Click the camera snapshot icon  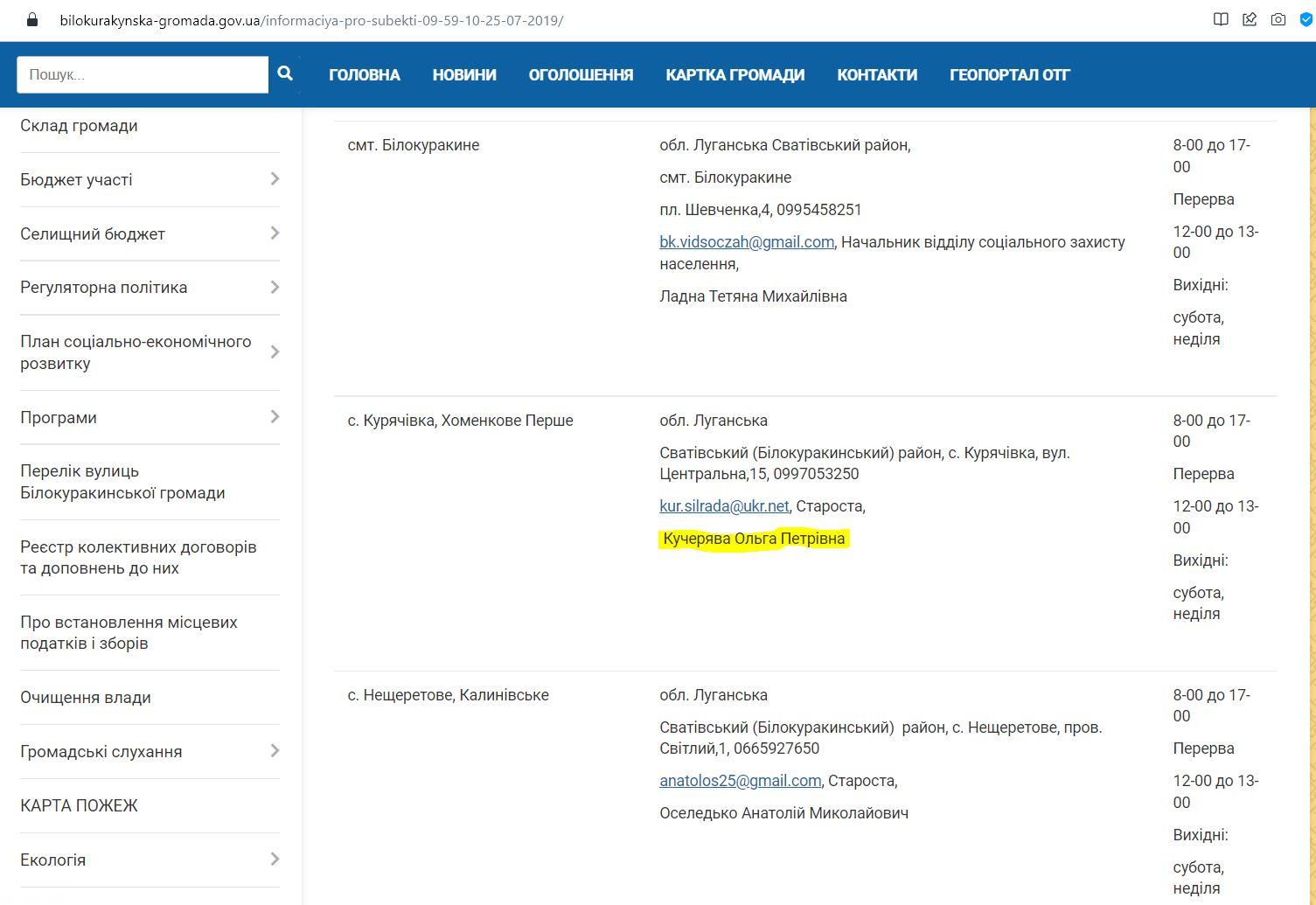pyautogui.click(x=1278, y=19)
